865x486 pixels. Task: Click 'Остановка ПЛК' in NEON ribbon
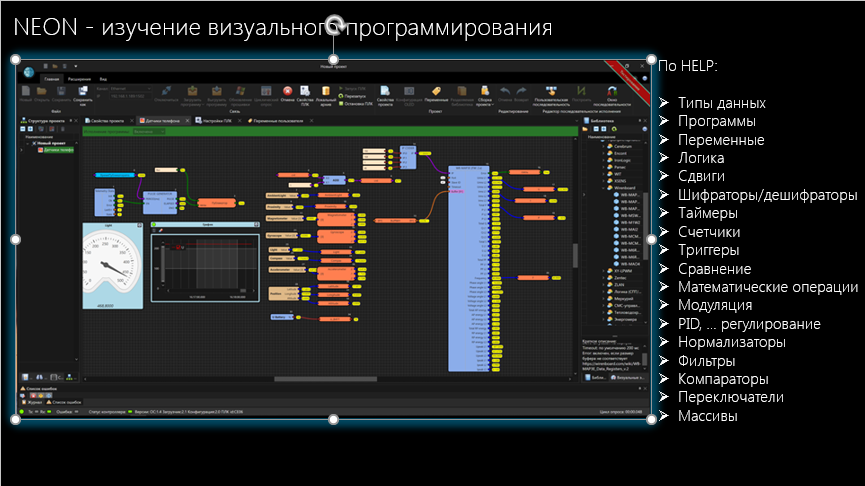tap(355, 103)
